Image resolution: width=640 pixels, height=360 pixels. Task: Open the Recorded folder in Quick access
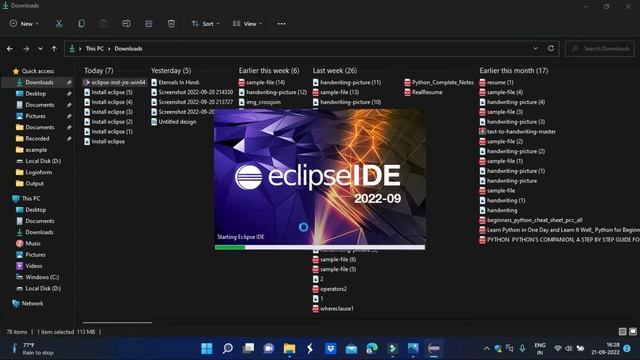(x=37, y=138)
